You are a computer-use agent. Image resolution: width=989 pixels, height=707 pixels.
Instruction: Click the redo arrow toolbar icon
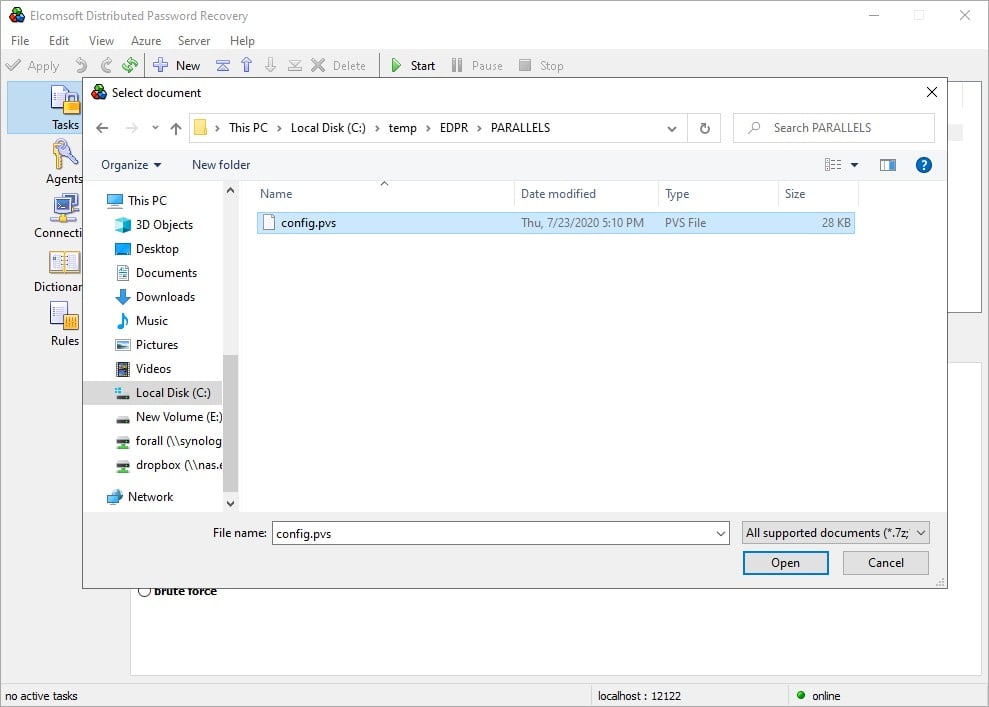(105, 65)
